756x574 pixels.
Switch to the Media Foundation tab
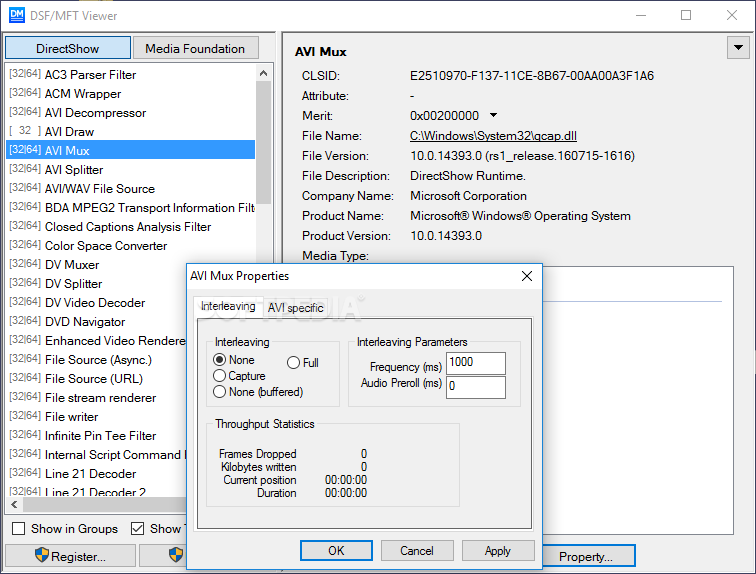(x=195, y=48)
